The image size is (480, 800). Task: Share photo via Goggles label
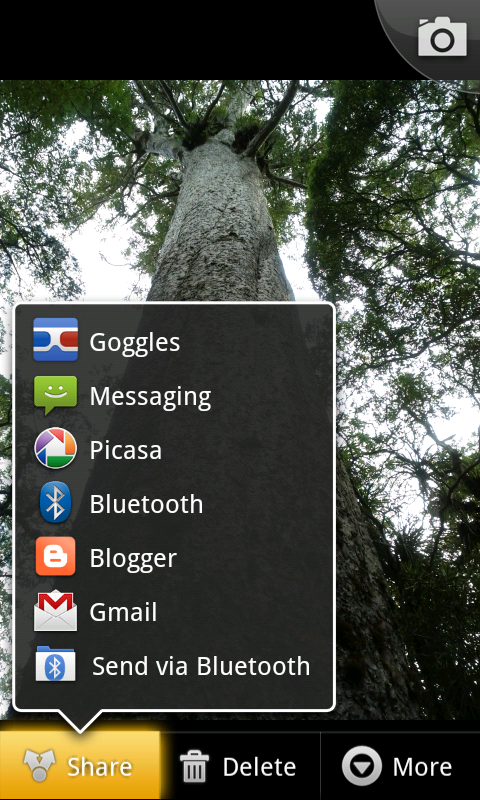click(135, 343)
